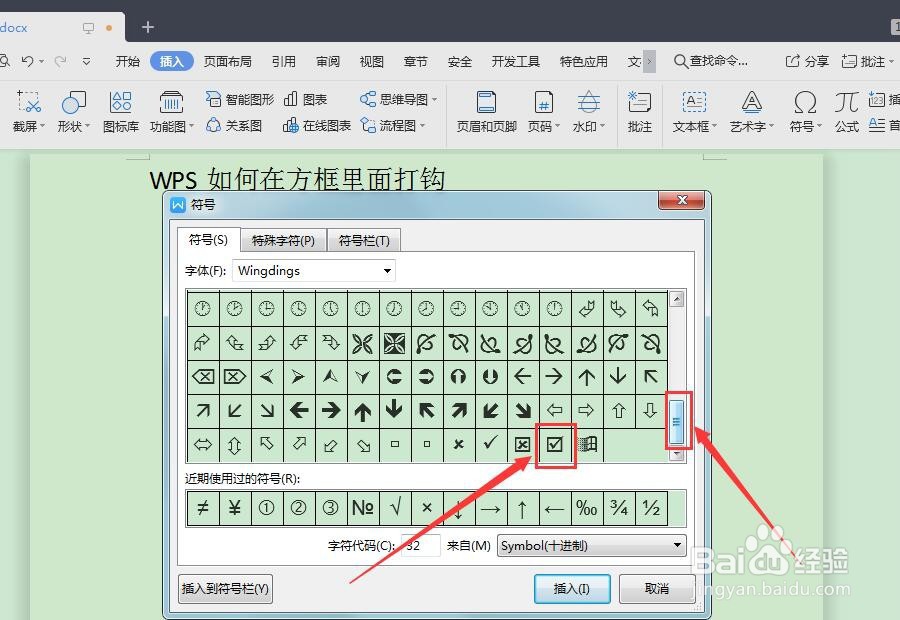This screenshot has width=900, height=620.
Task: Insert a 智能图形 smart graphic
Action: click(240, 99)
